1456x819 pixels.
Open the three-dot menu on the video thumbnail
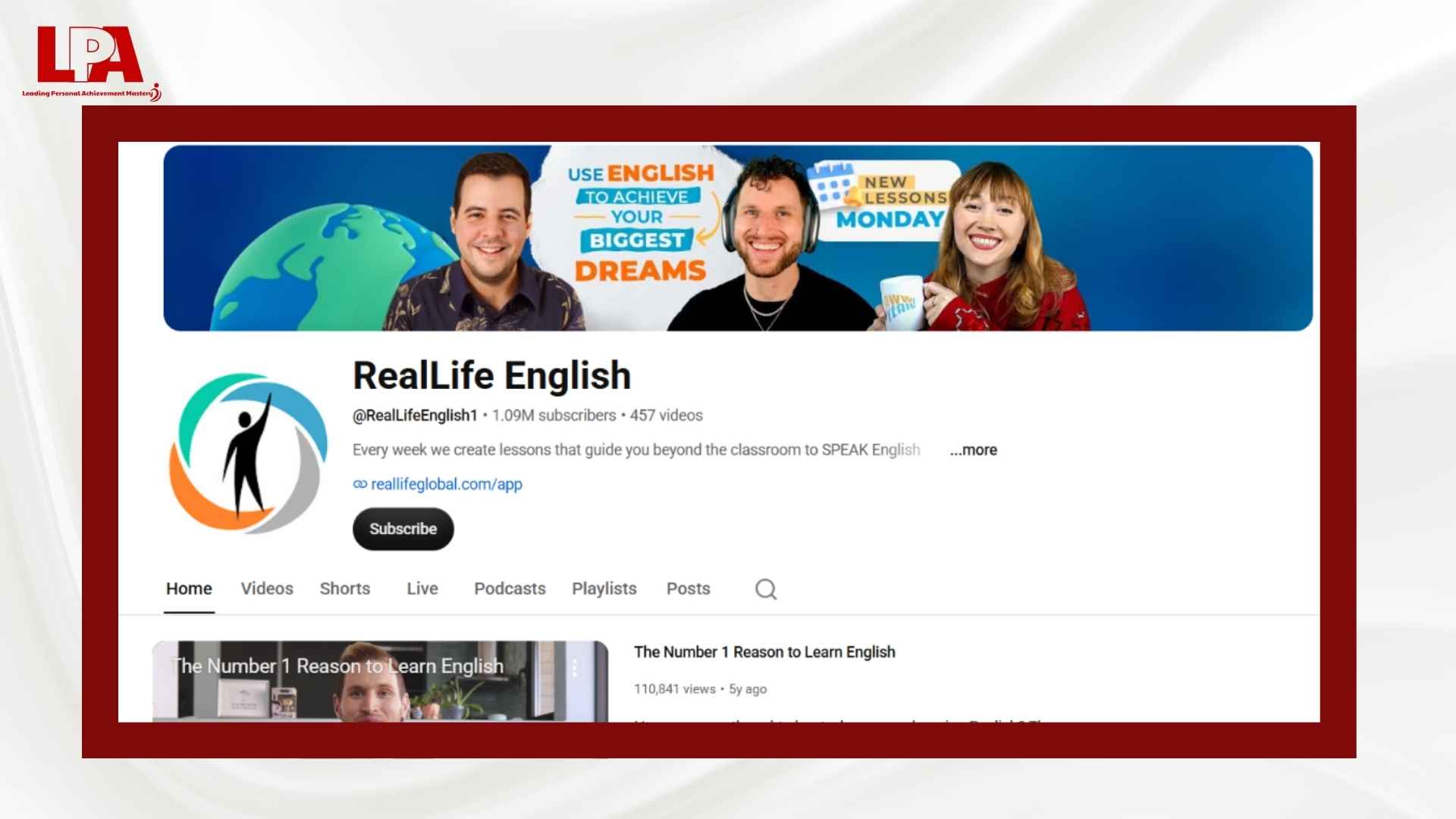tap(575, 667)
